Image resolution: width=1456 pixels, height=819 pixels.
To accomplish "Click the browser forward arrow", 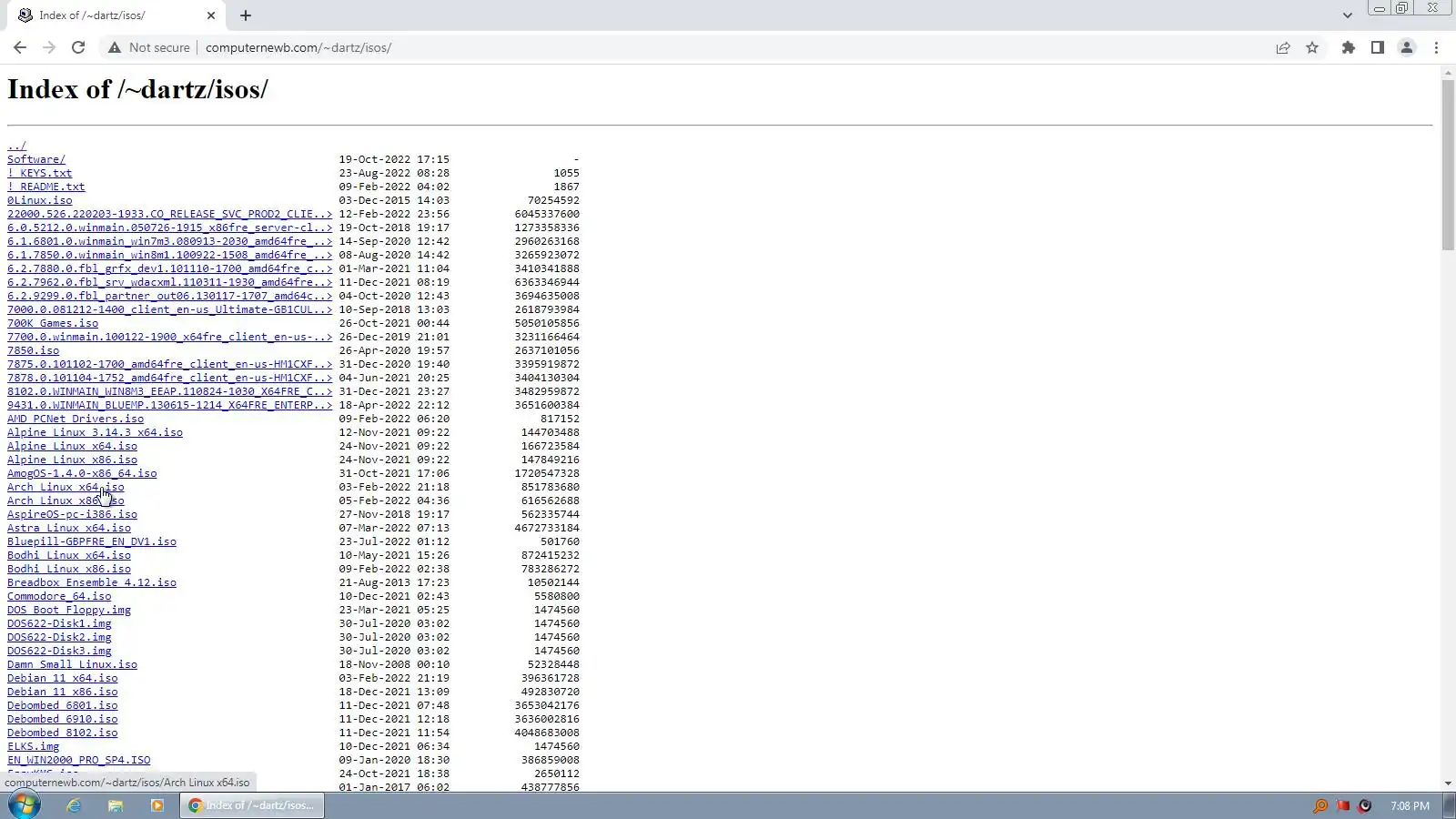I will (x=49, y=47).
